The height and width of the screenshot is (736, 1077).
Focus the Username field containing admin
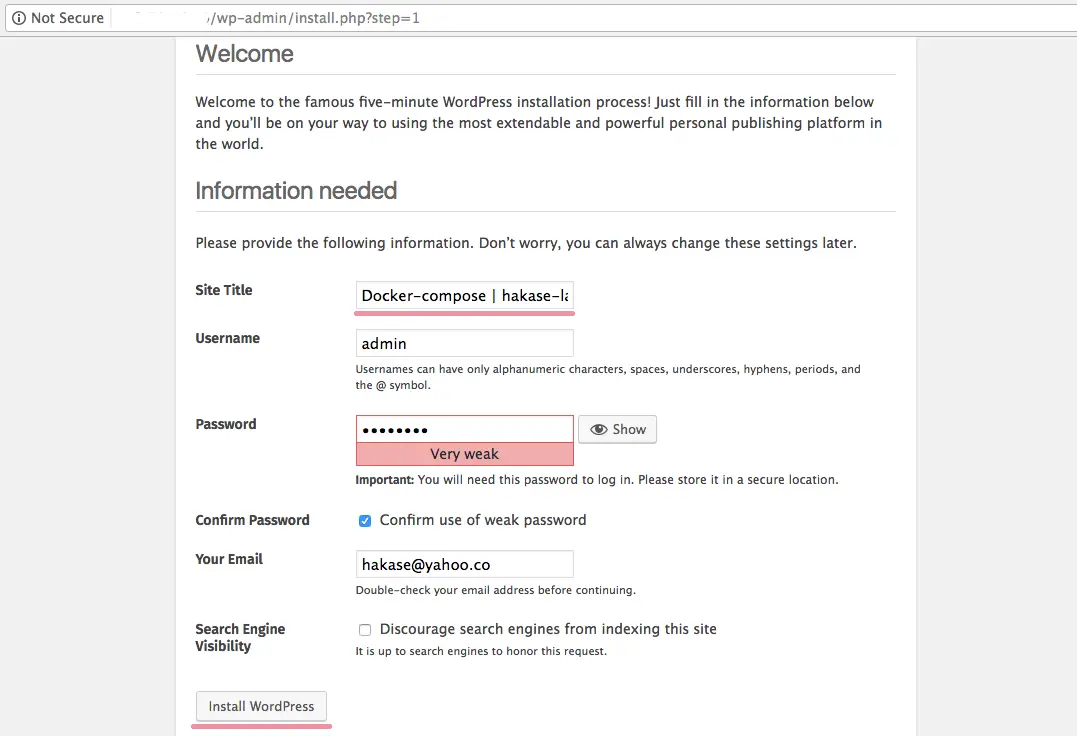[464, 343]
